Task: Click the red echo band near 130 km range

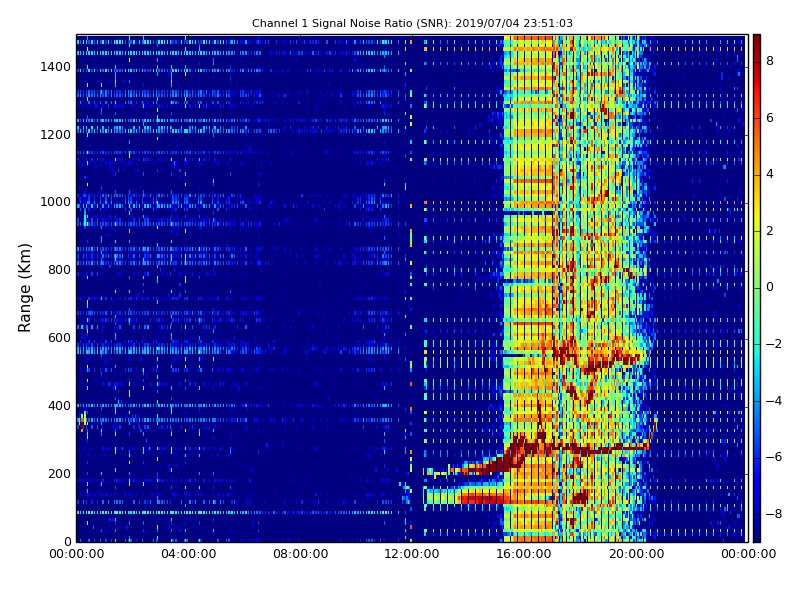Action: coord(482,496)
